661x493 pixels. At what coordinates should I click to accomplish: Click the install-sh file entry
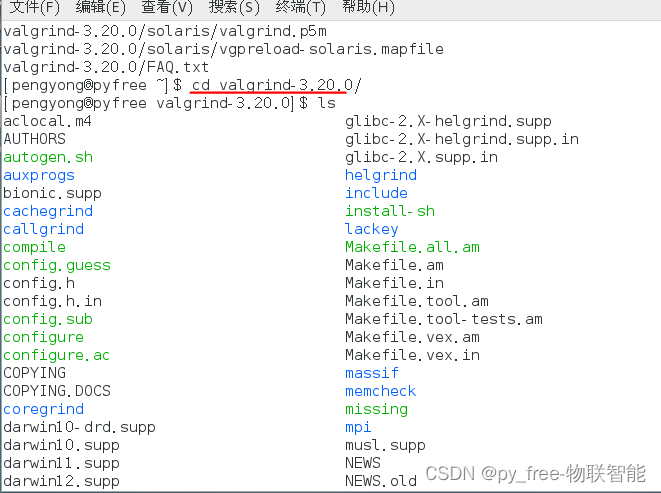click(x=390, y=211)
